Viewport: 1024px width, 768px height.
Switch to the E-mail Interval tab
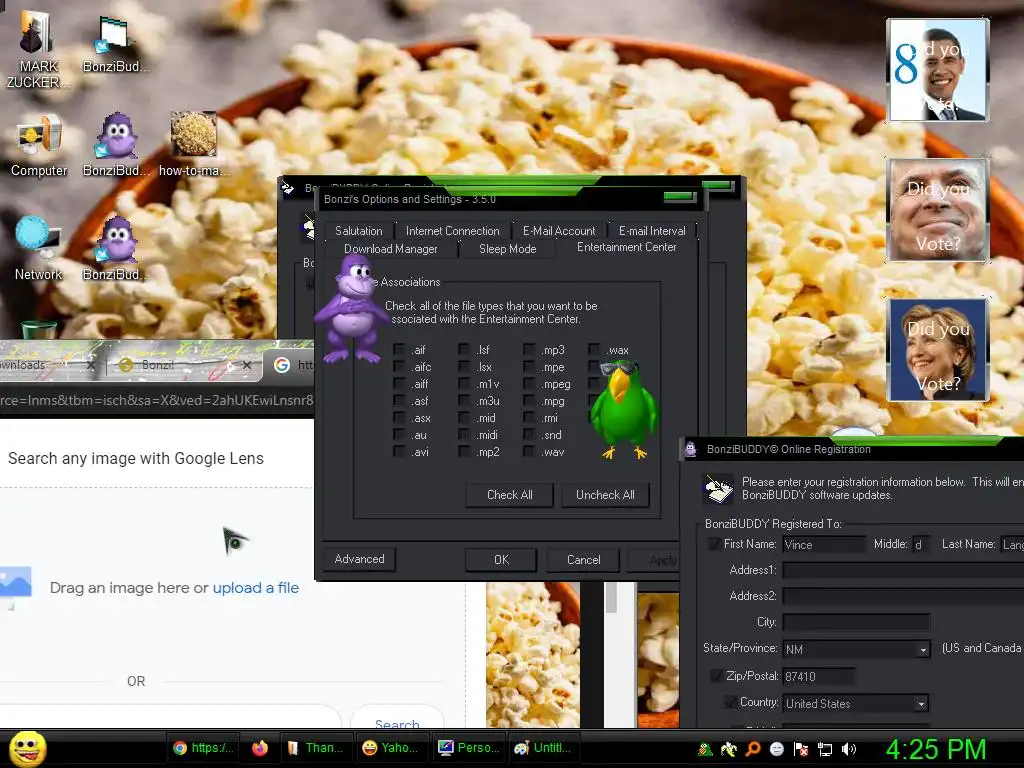coord(652,231)
